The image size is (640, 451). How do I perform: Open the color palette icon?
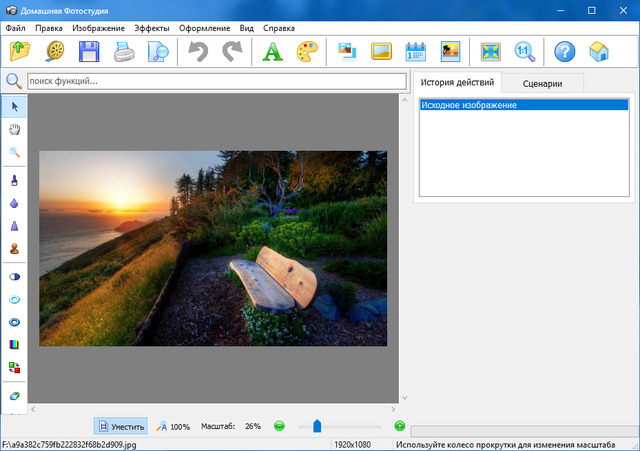(x=307, y=52)
